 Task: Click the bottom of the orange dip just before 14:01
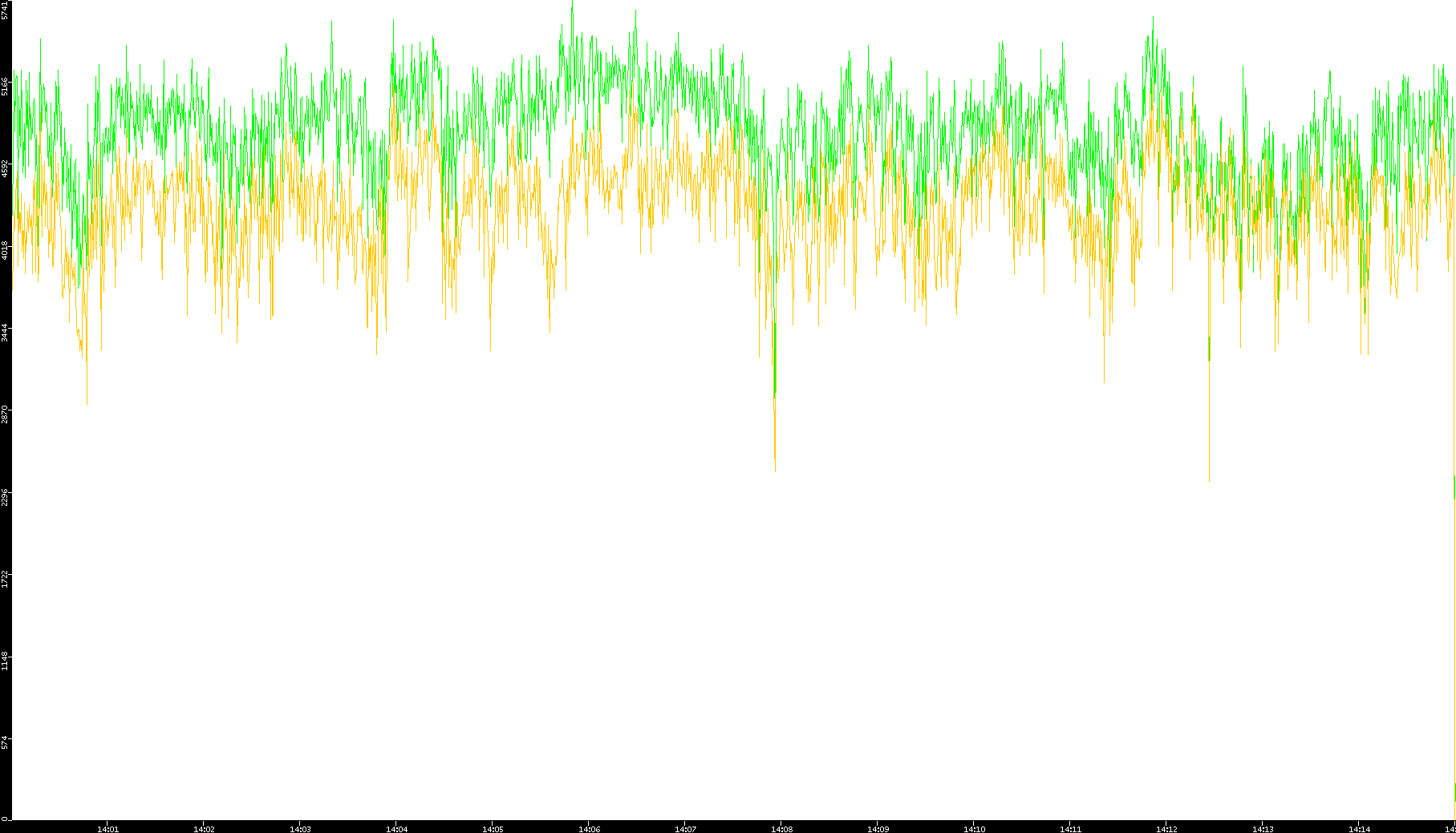[x=87, y=403]
